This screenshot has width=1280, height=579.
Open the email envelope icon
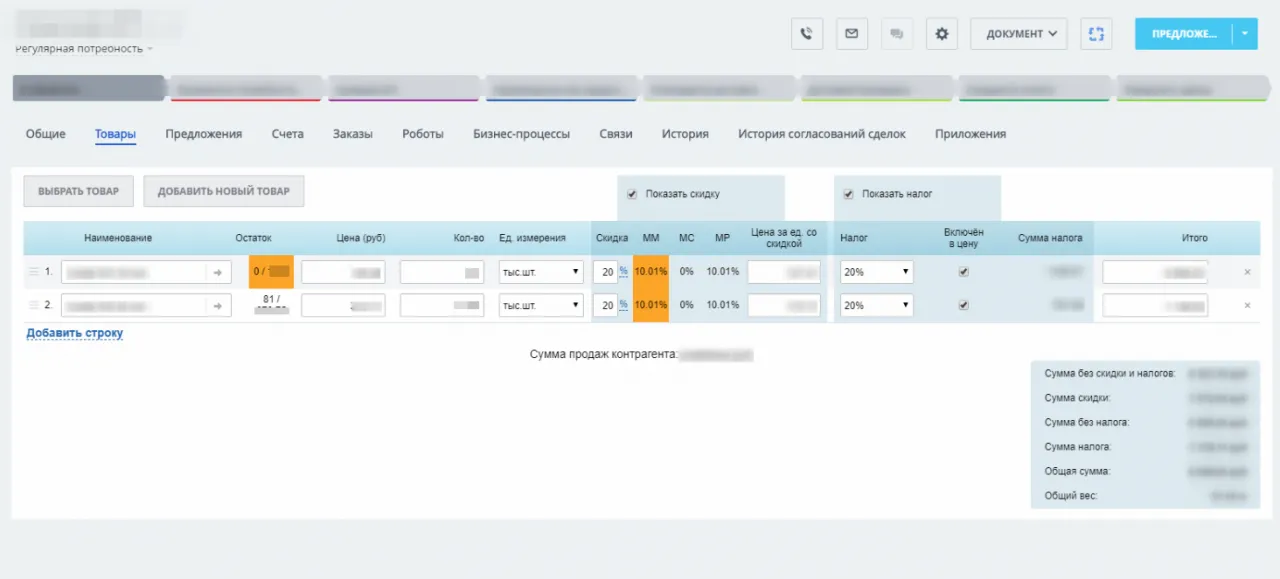[x=851, y=33]
